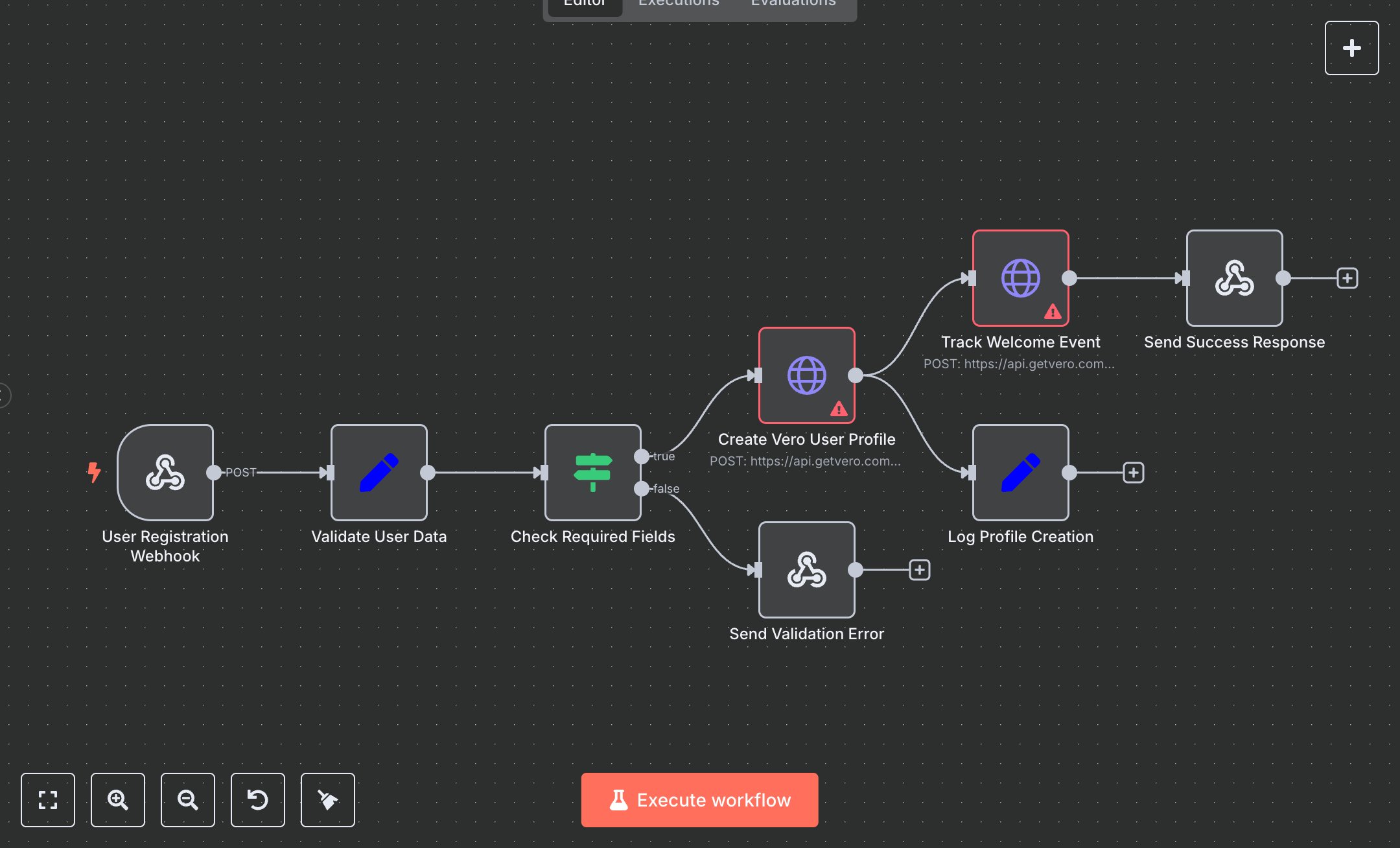Reset the canvas zoom level
Screen dimensions: 1400x848
coord(258,800)
